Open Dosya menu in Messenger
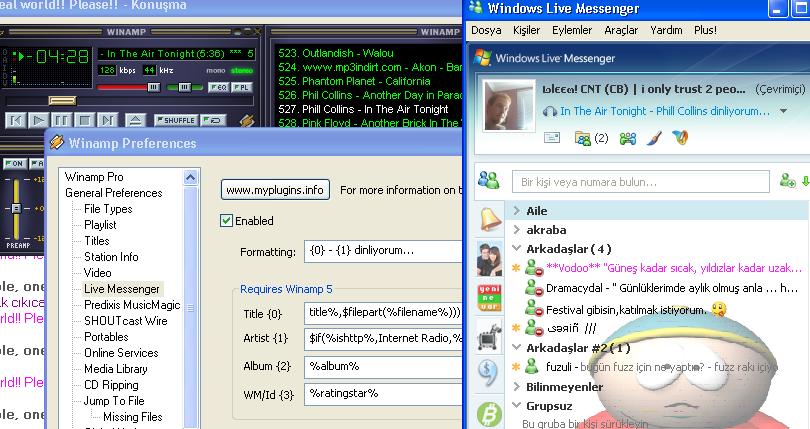Screen dimensions: 810x429 point(486,30)
